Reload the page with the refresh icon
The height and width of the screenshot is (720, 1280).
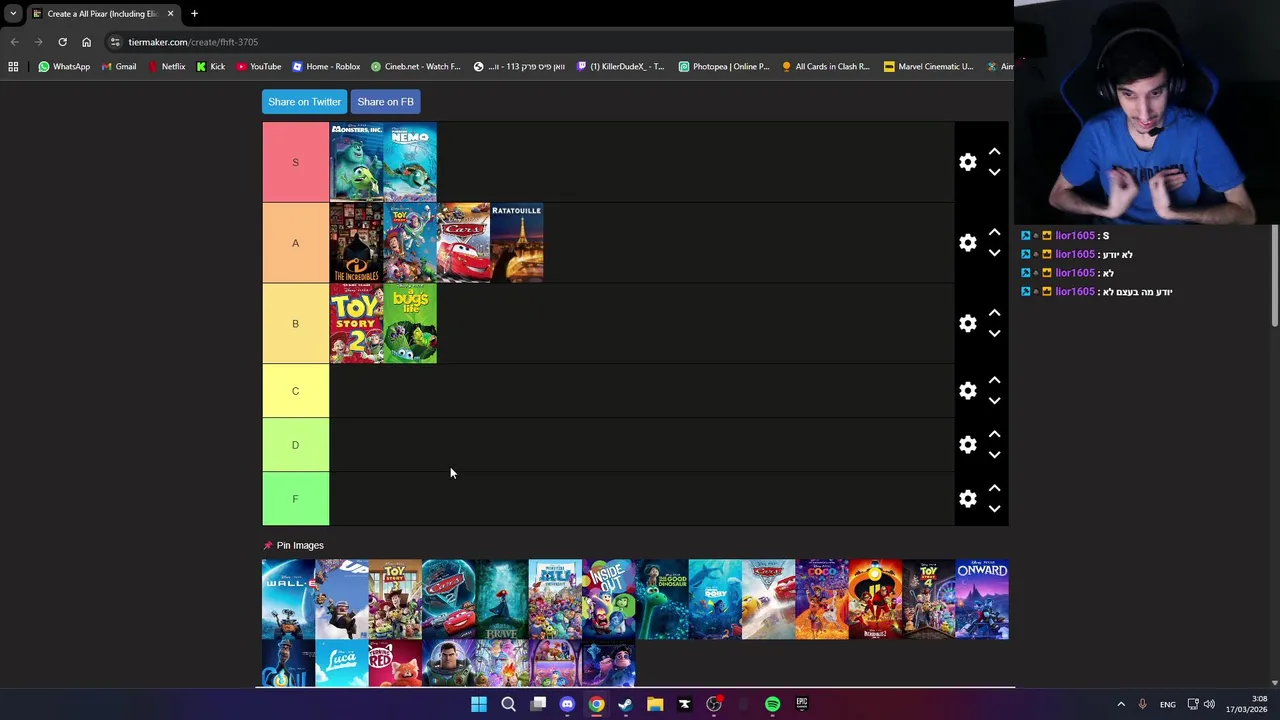[x=62, y=42]
